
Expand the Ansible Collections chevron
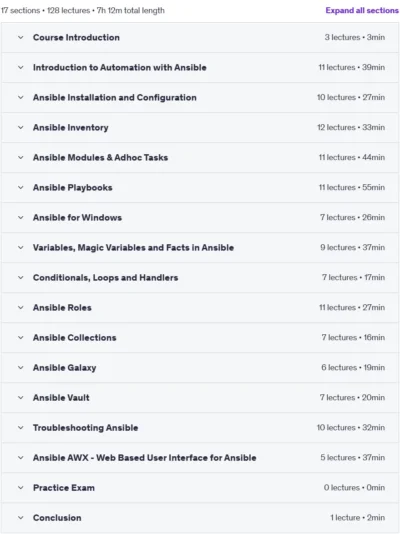pyautogui.click(x=21, y=337)
